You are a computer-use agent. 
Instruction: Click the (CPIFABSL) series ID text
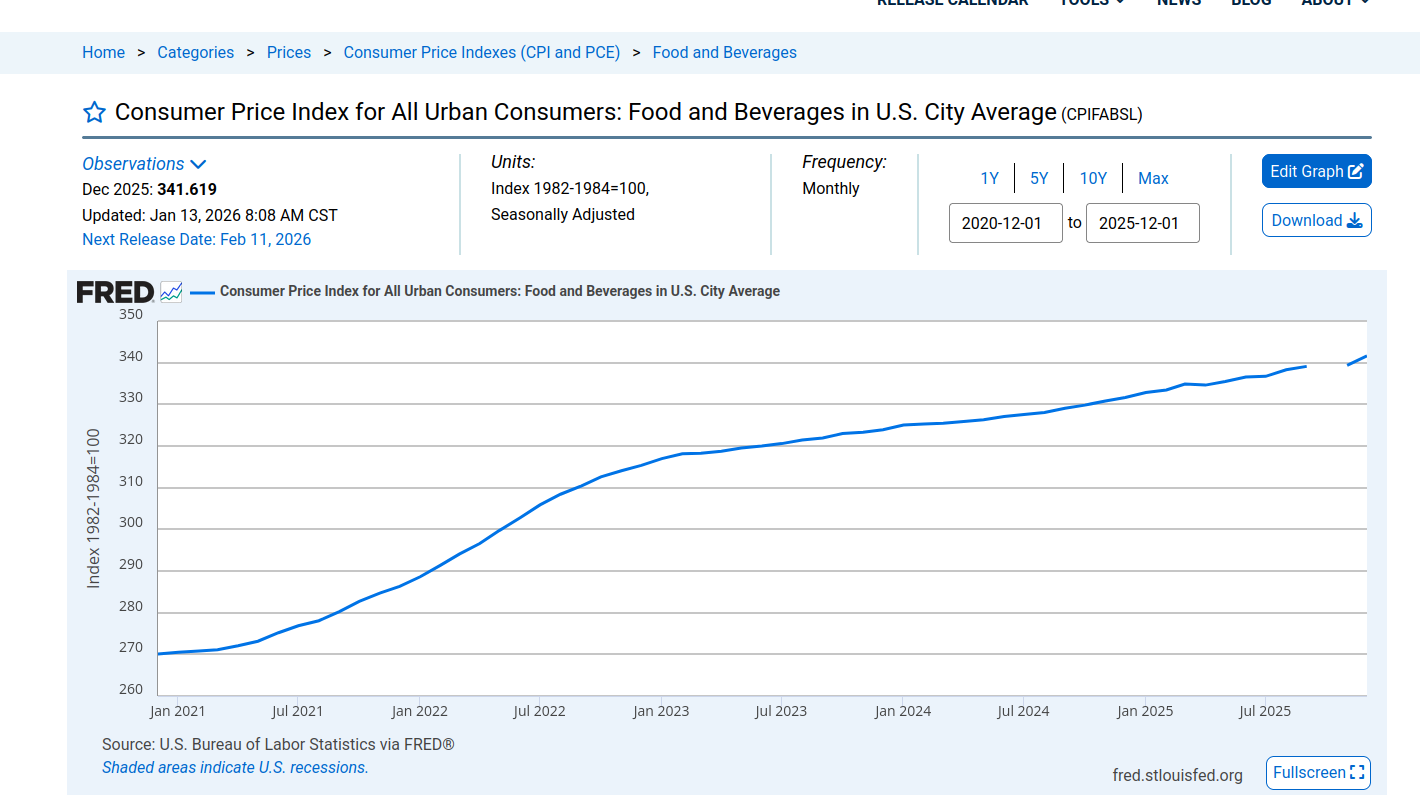pyautogui.click(x=1102, y=114)
